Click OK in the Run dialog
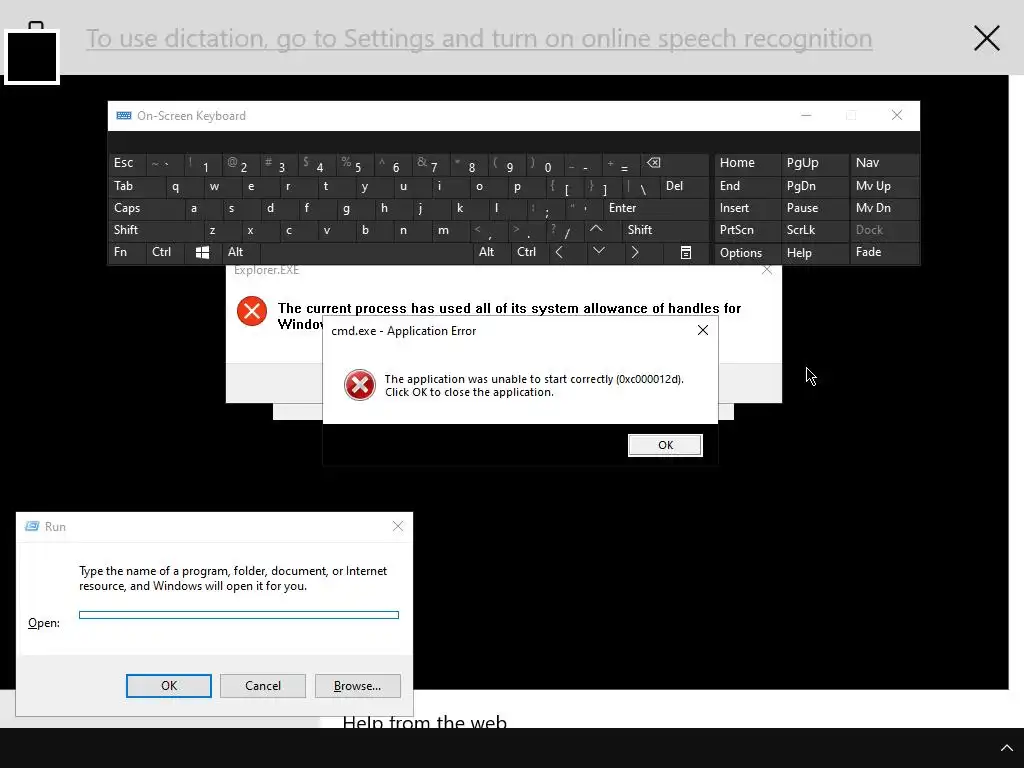 click(x=168, y=686)
